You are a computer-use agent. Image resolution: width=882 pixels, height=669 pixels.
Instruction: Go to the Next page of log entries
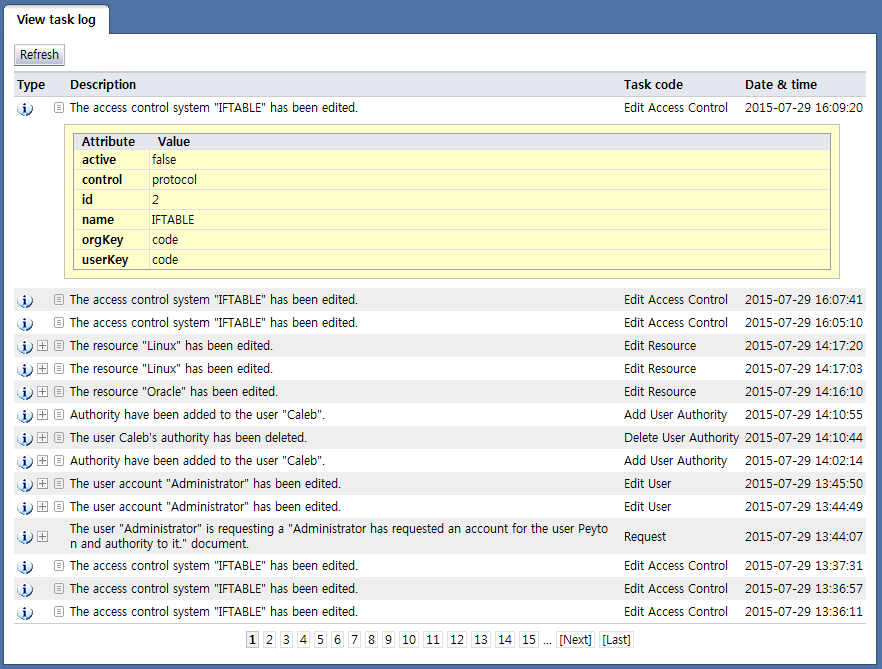575,639
